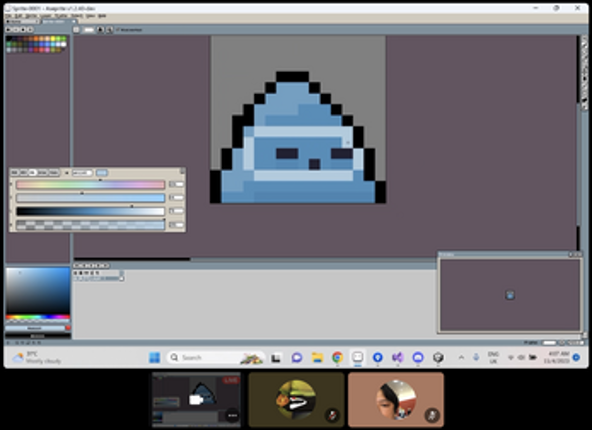Click the three-dot options on the LIVE stream thumbnail

pyautogui.click(x=233, y=415)
